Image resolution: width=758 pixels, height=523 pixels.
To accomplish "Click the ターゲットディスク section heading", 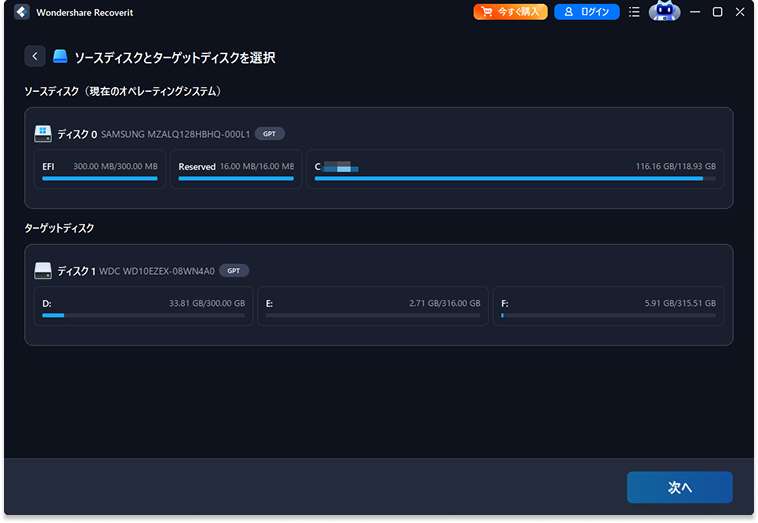I will click(59, 228).
